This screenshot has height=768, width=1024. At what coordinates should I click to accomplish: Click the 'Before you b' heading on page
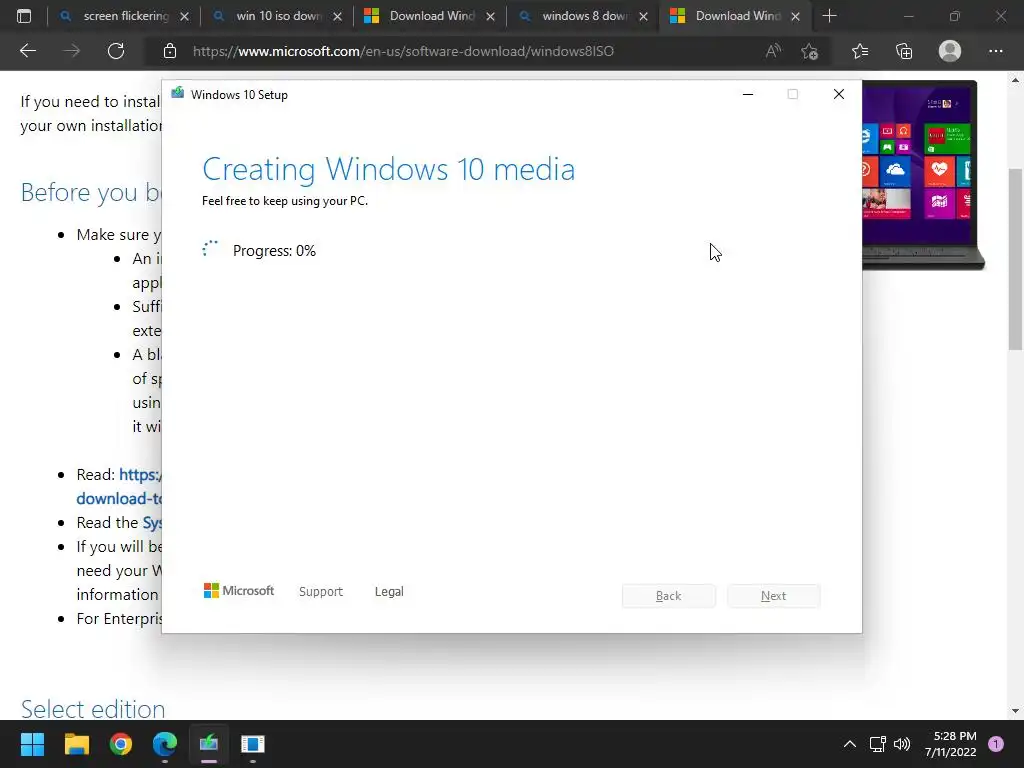click(x=91, y=193)
